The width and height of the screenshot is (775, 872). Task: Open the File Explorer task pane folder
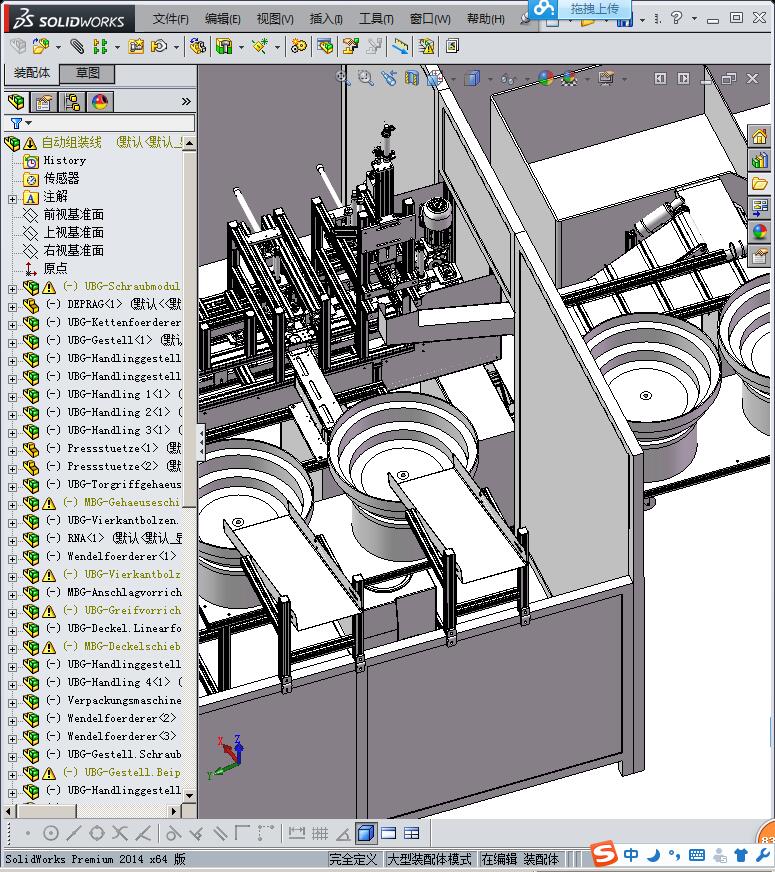759,184
